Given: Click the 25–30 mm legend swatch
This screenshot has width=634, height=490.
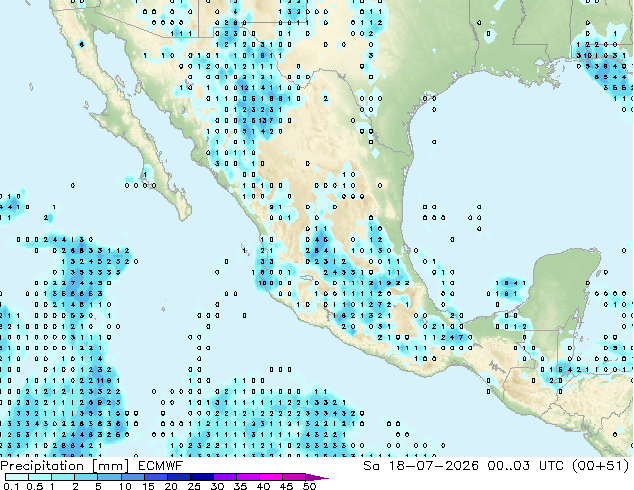Looking at the screenshot, I should [202, 477].
